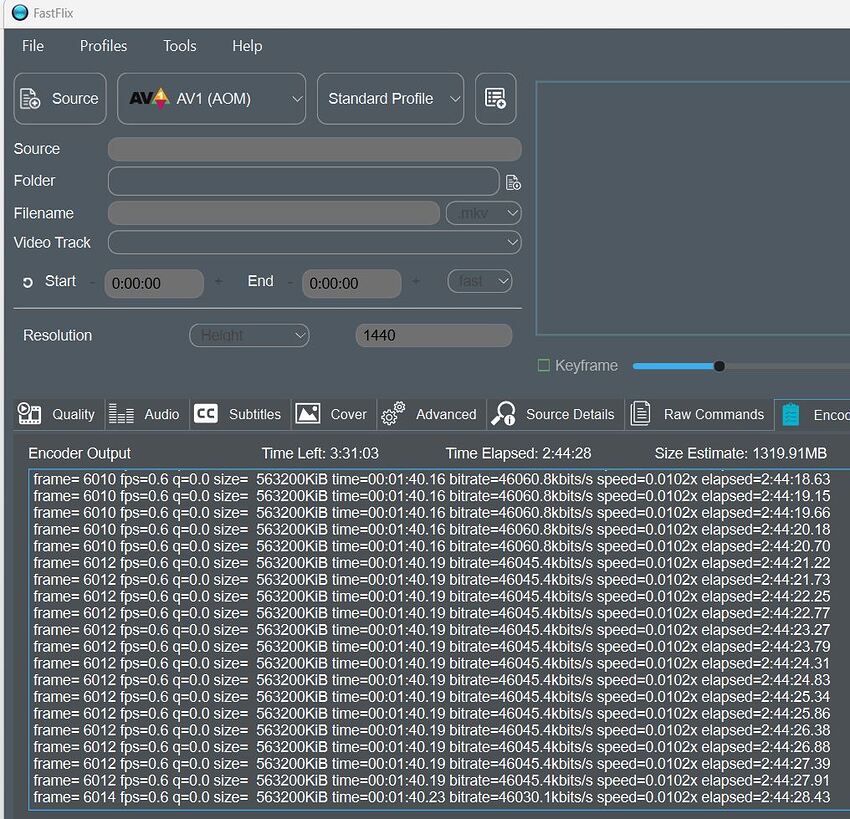Click the Cover image icon
The image size is (850, 819).
(x=310, y=413)
